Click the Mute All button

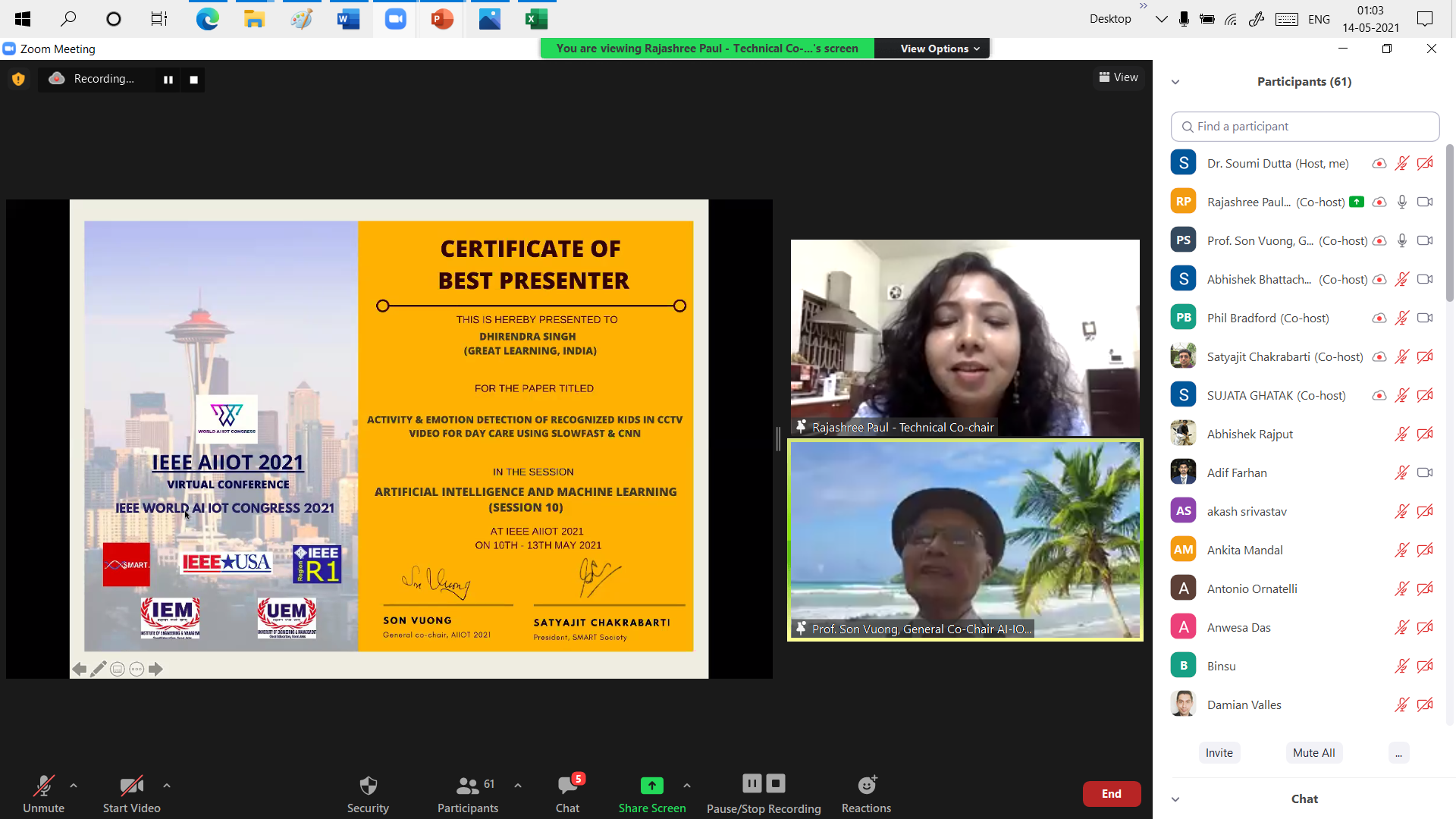coord(1314,753)
